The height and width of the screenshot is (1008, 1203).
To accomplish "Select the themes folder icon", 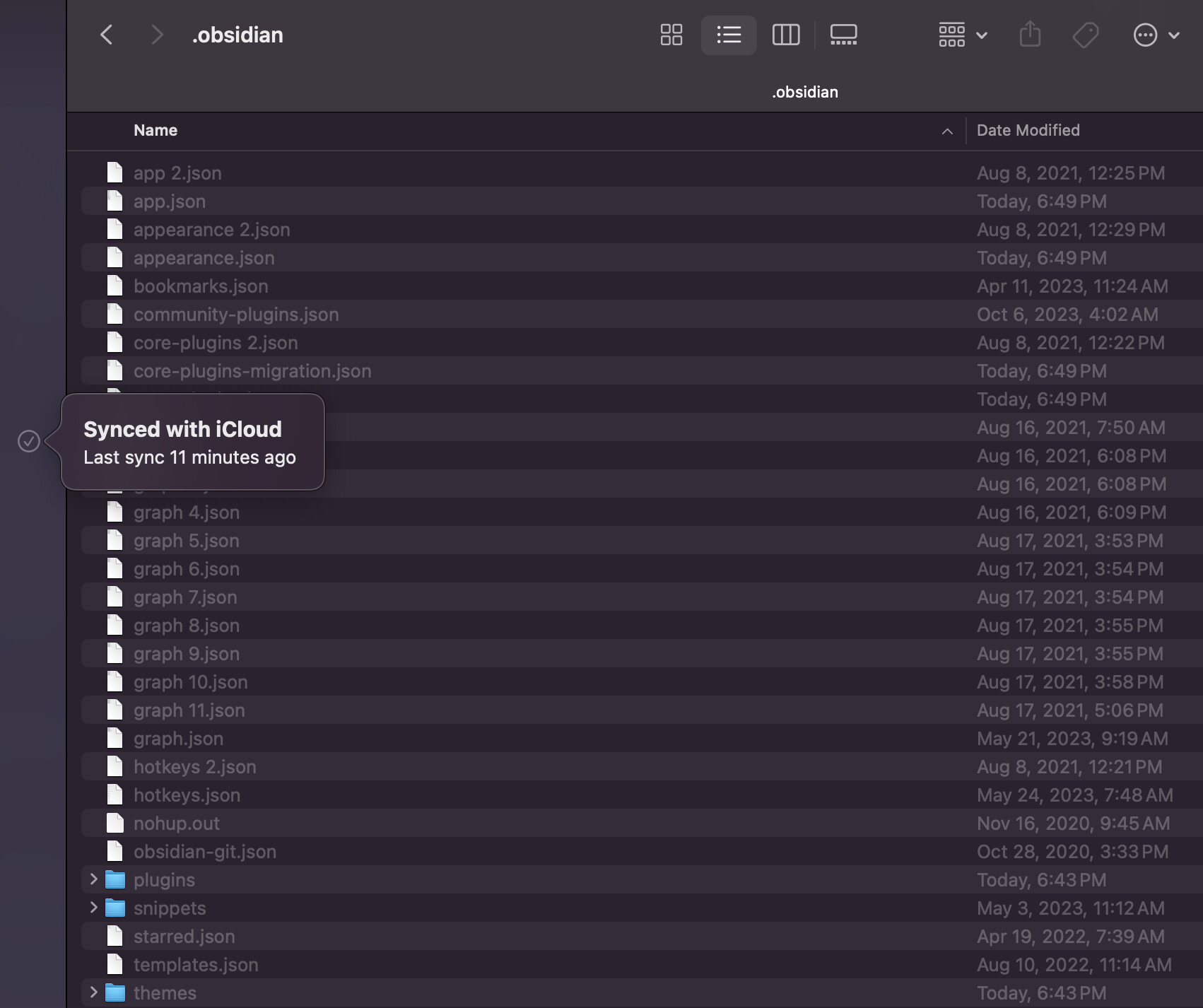I will 115,992.
